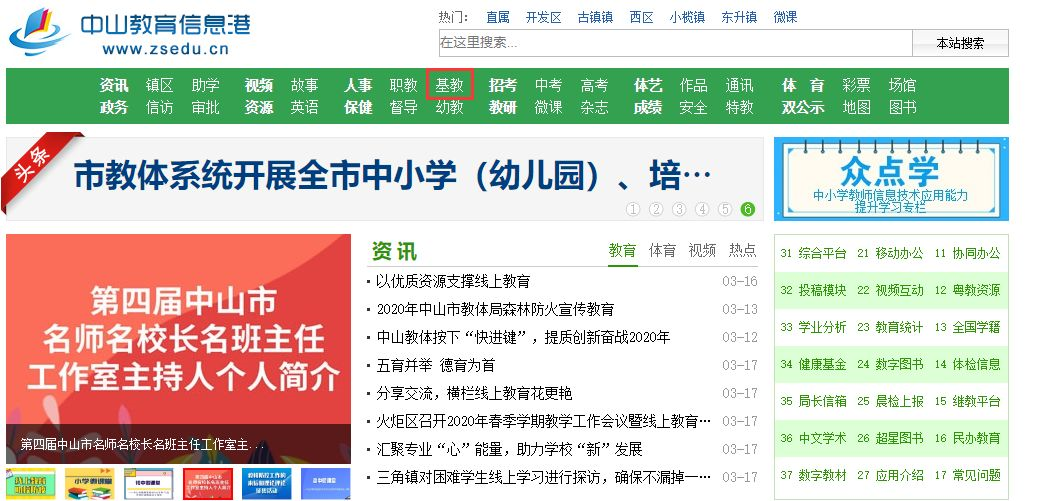The image size is (1044, 501).
Task: Select the 小学微课堂 thumbnail with books
Action: (x=91, y=483)
